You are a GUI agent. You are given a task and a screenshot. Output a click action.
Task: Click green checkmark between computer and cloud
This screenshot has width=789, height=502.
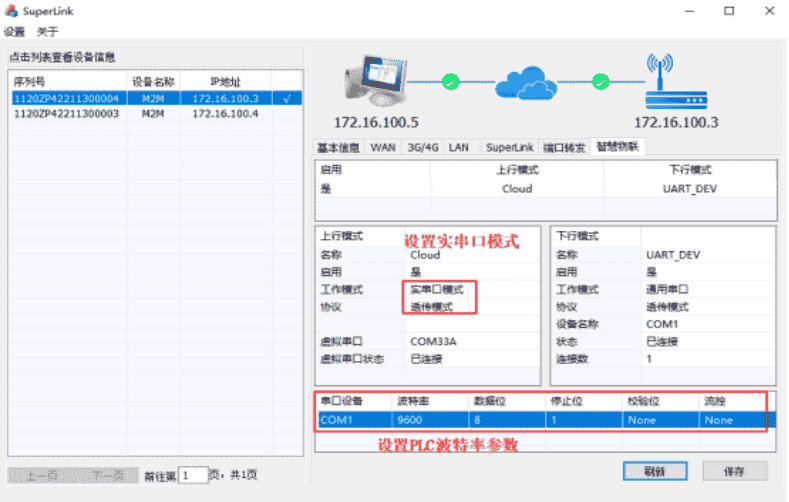(x=450, y=81)
